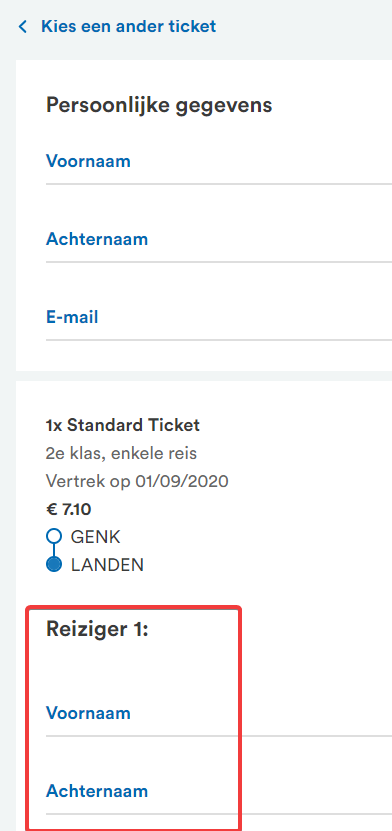
Task: Click the 'Persoonlijke gegevens' heading
Action: click(x=159, y=105)
